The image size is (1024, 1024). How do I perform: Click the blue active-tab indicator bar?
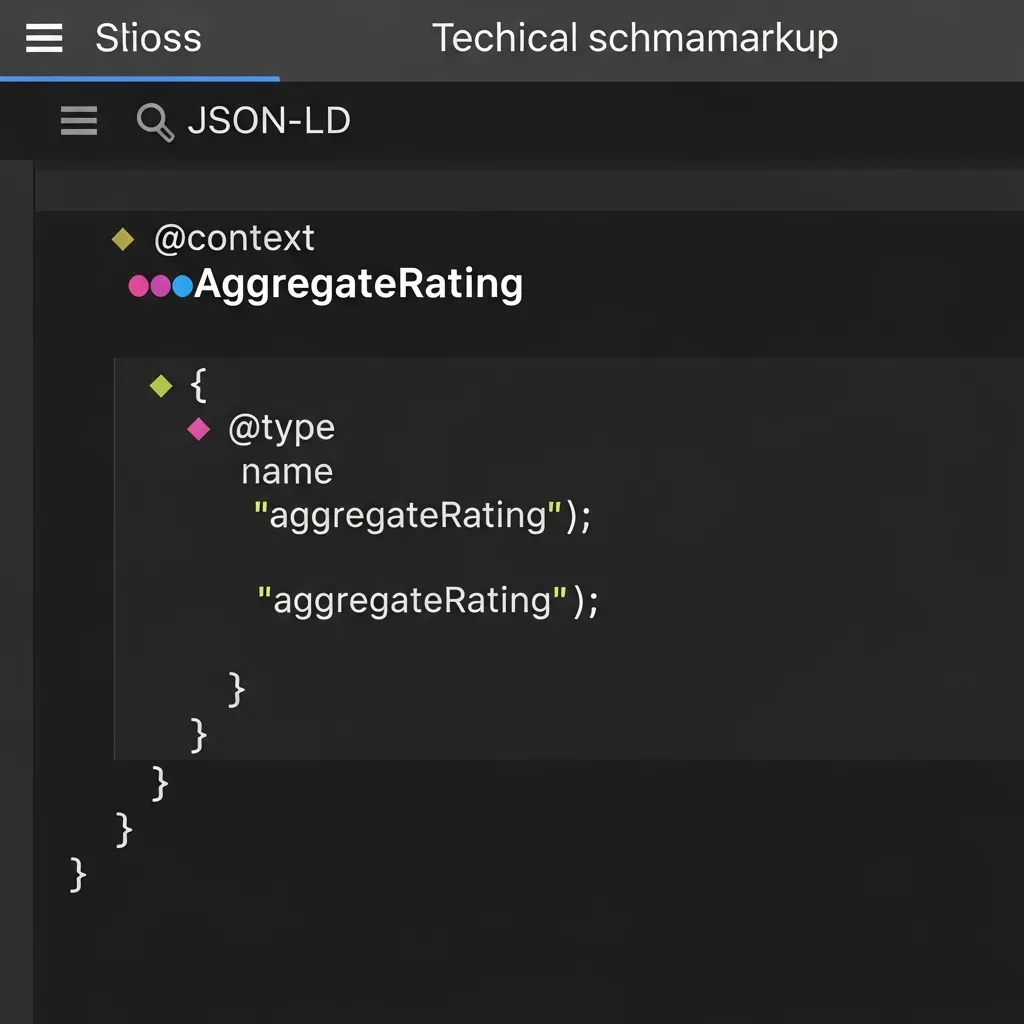[x=140, y=77]
